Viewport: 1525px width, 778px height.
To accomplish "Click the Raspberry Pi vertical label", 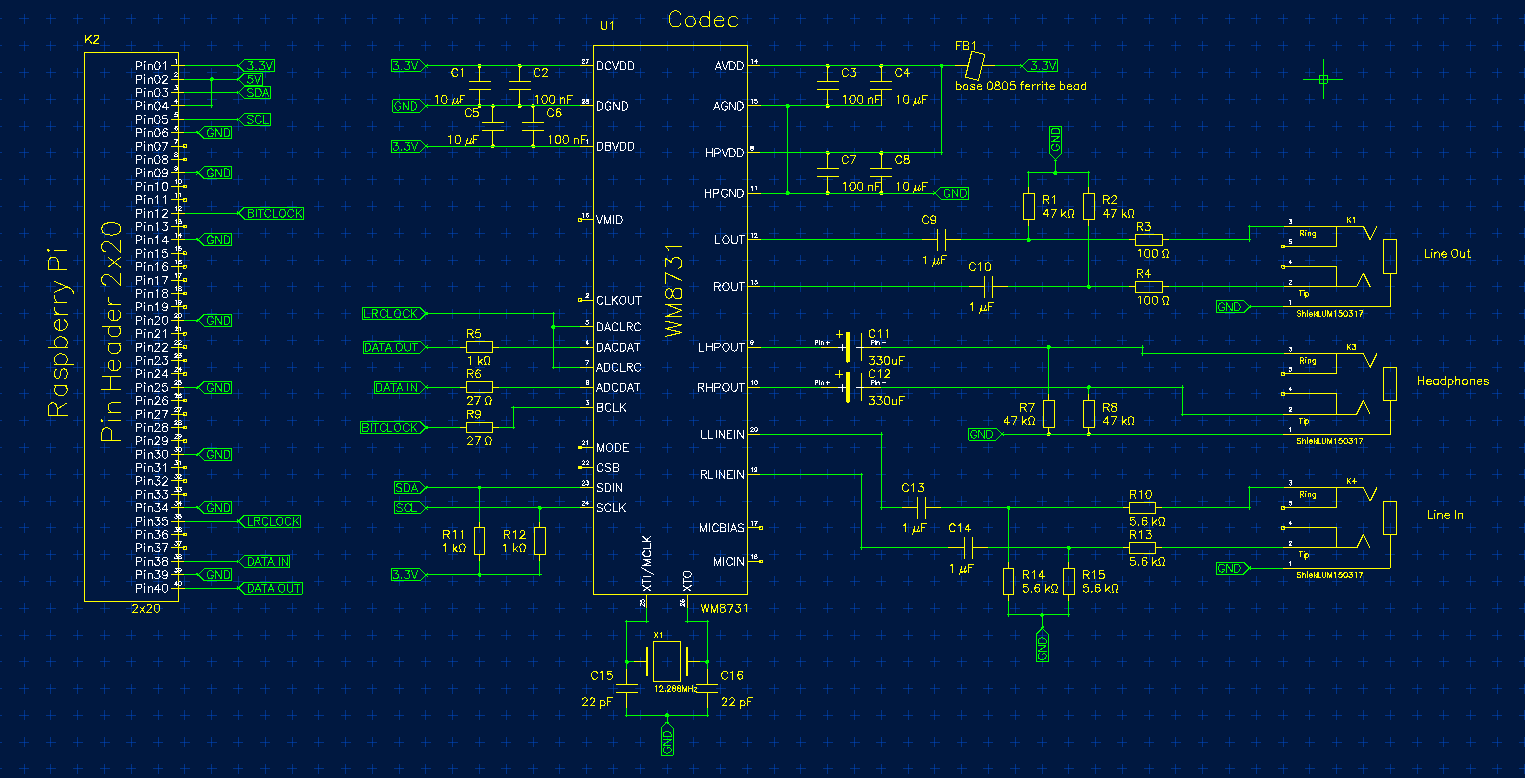I will (x=59, y=332).
